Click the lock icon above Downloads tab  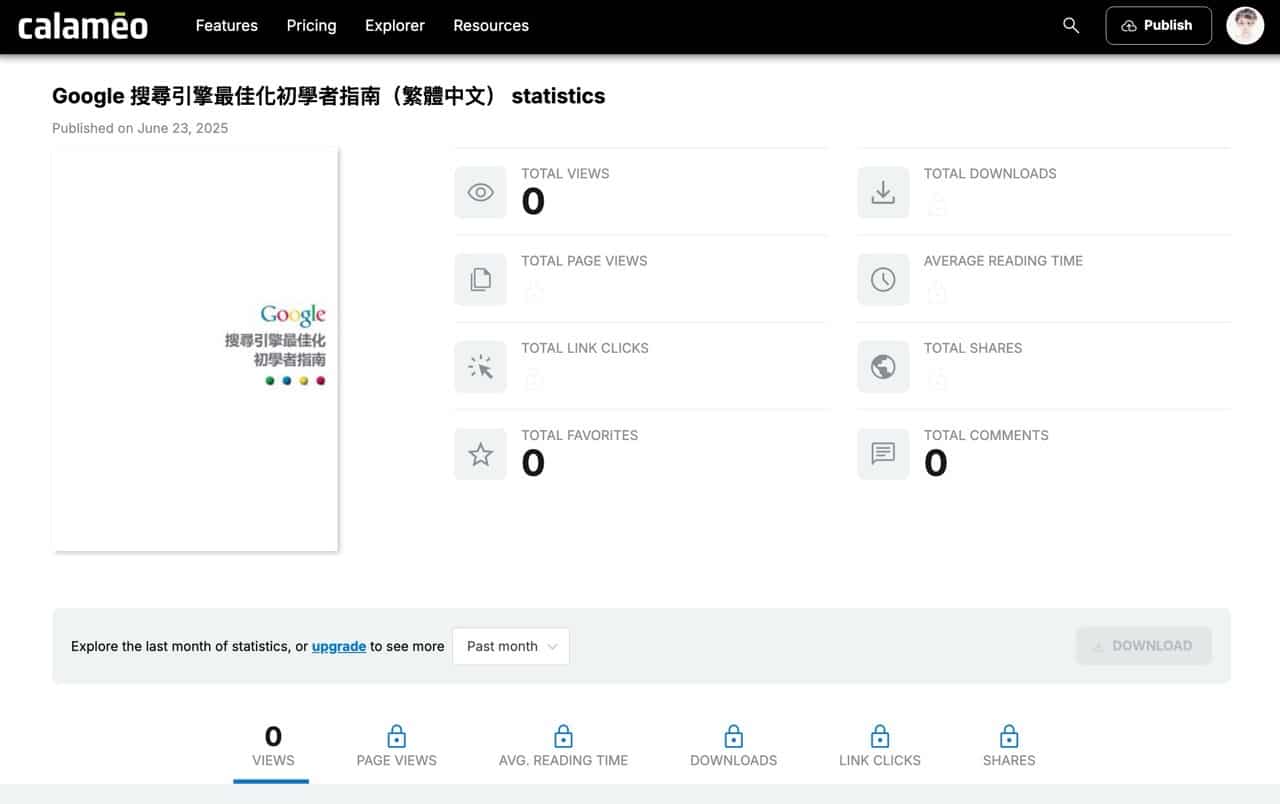(733, 737)
